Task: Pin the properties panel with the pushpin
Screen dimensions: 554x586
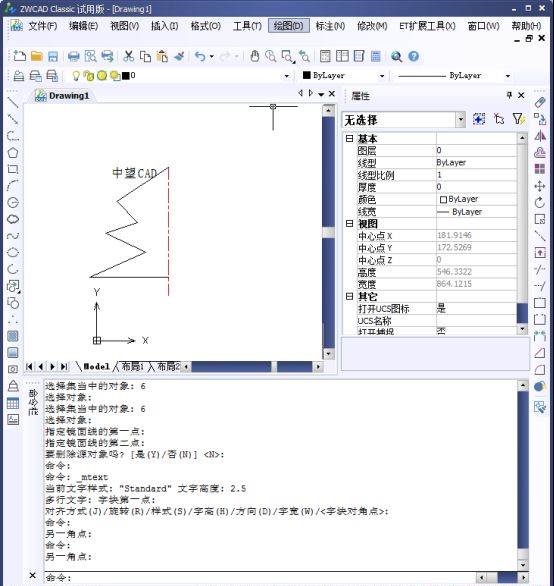Action: [509, 95]
